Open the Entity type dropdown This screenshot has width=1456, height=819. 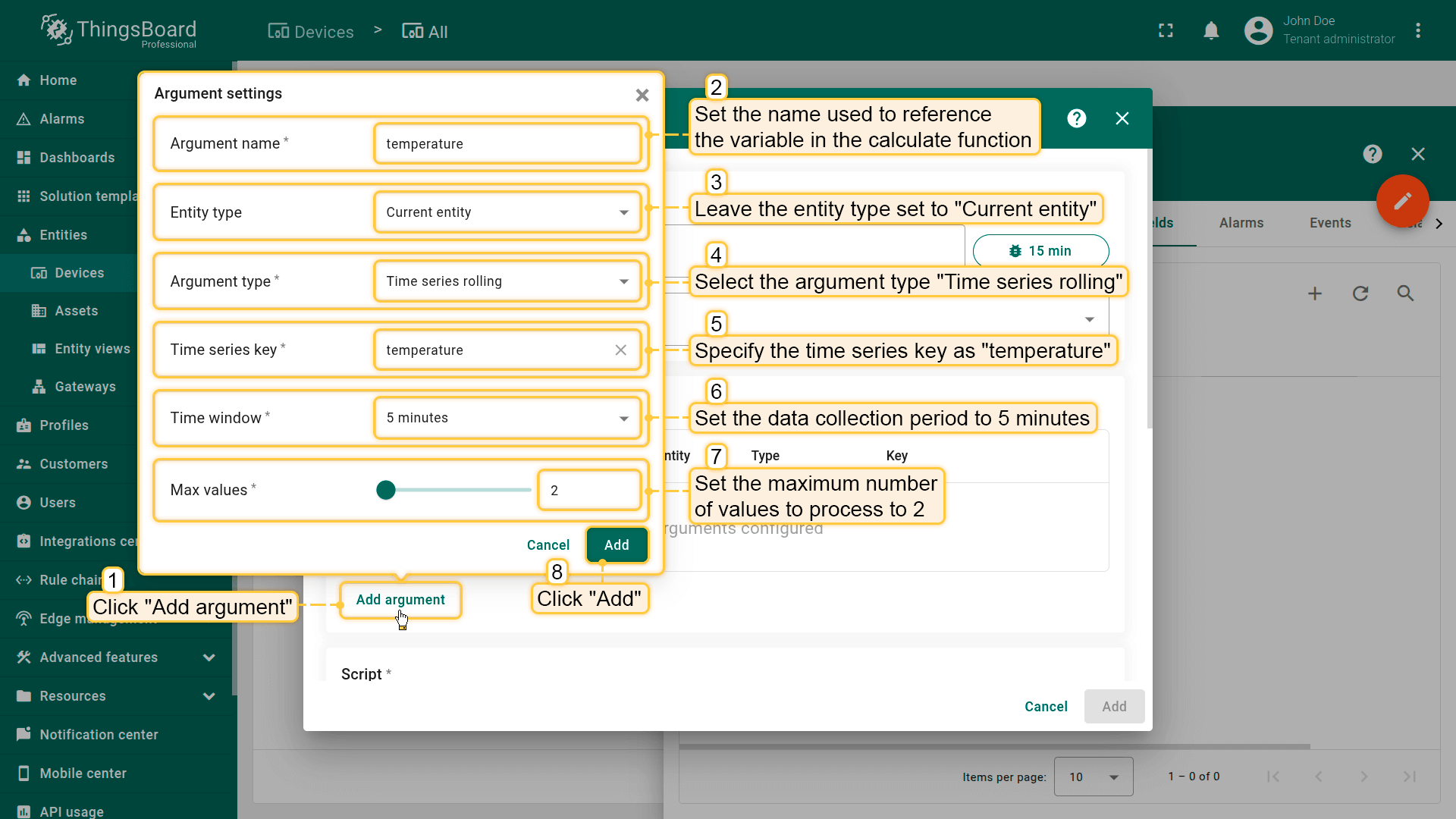click(x=507, y=212)
